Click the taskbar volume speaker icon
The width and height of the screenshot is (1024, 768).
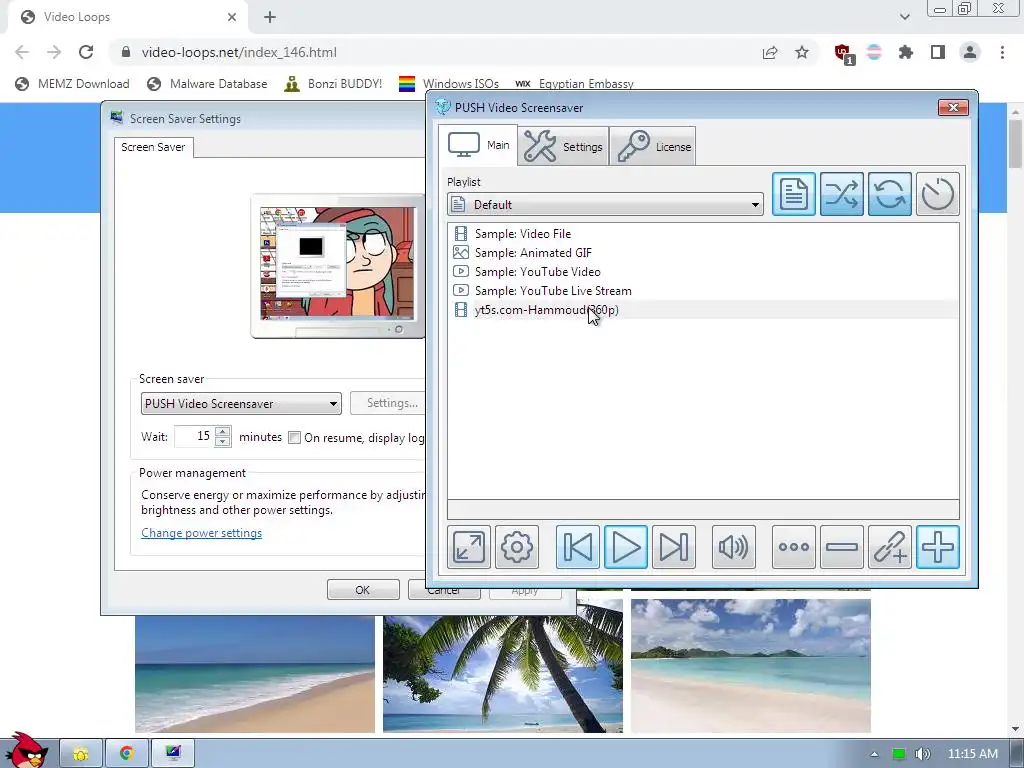[x=922, y=754]
